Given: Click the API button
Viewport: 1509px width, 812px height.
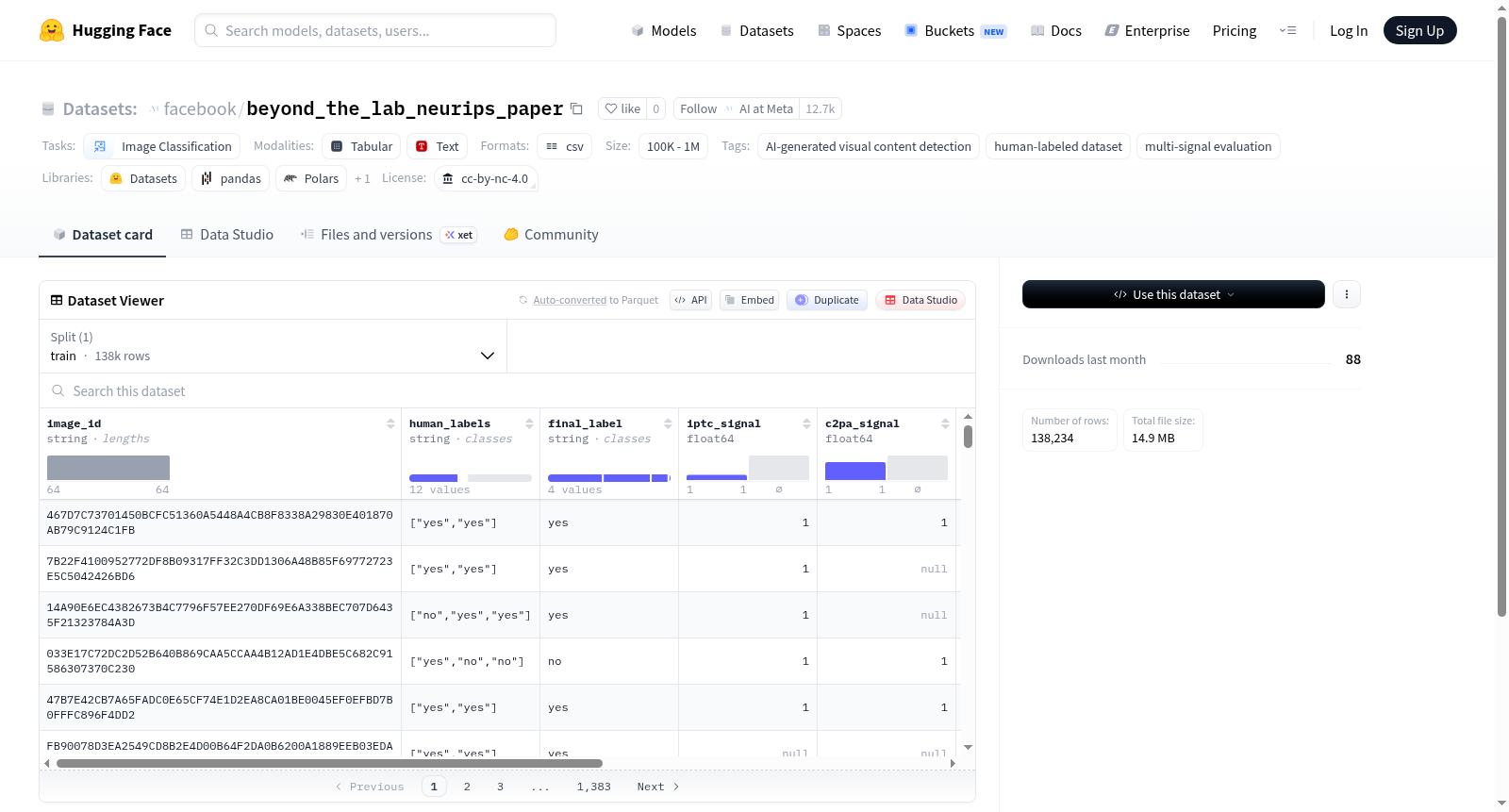Looking at the screenshot, I should 690,300.
